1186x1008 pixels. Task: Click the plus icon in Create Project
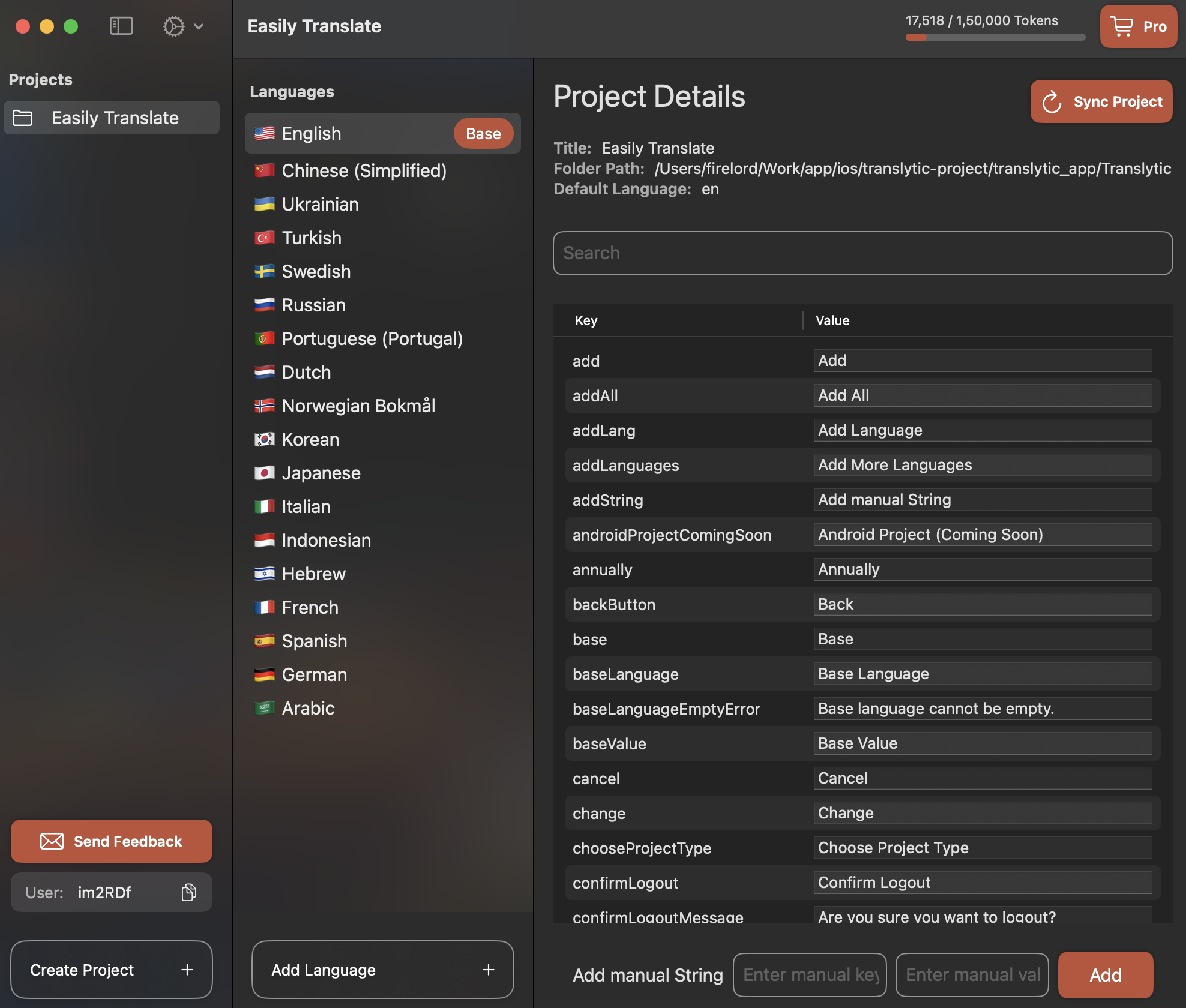(187, 970)
